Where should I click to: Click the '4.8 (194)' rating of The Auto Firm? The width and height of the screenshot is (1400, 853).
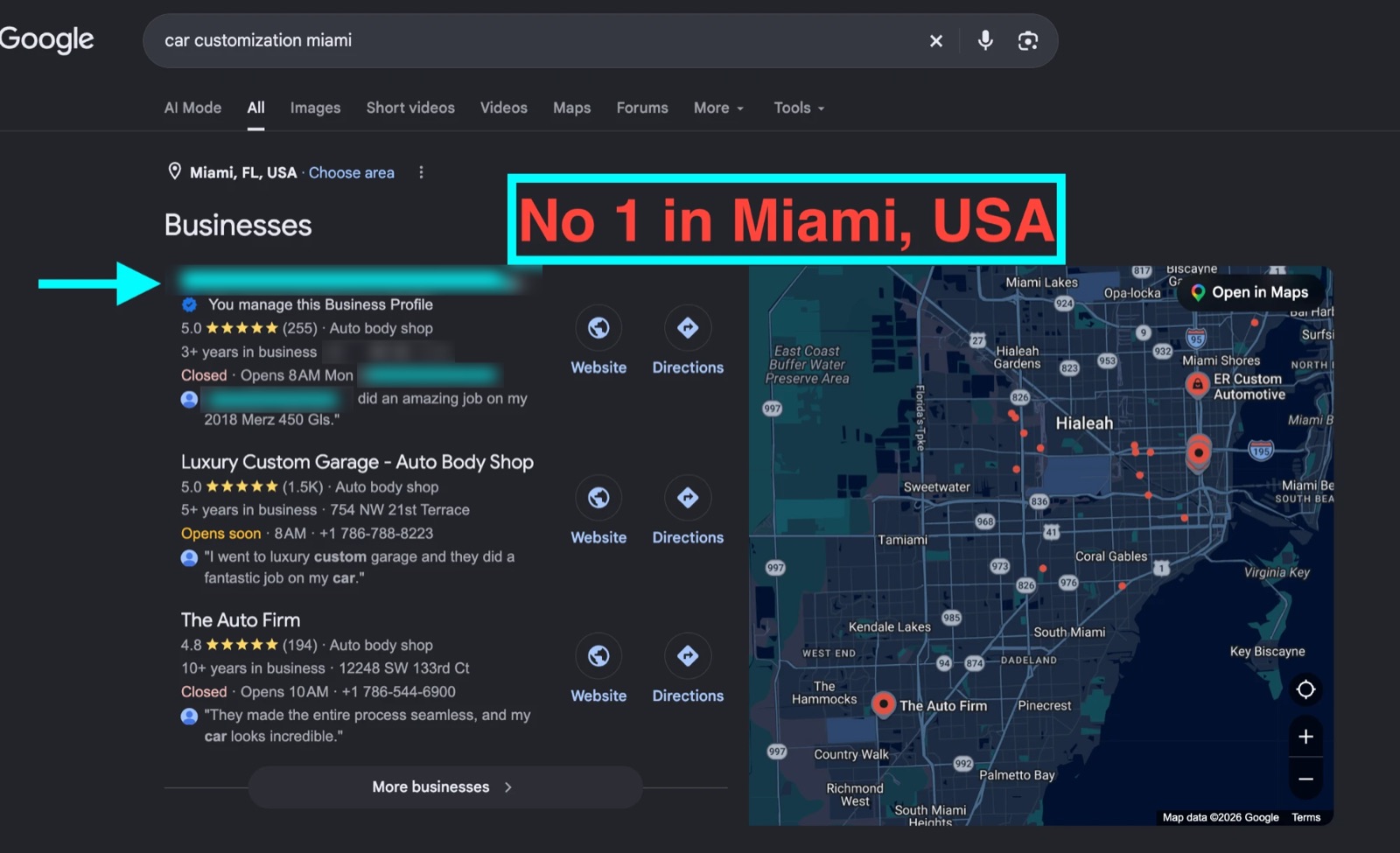248,645
